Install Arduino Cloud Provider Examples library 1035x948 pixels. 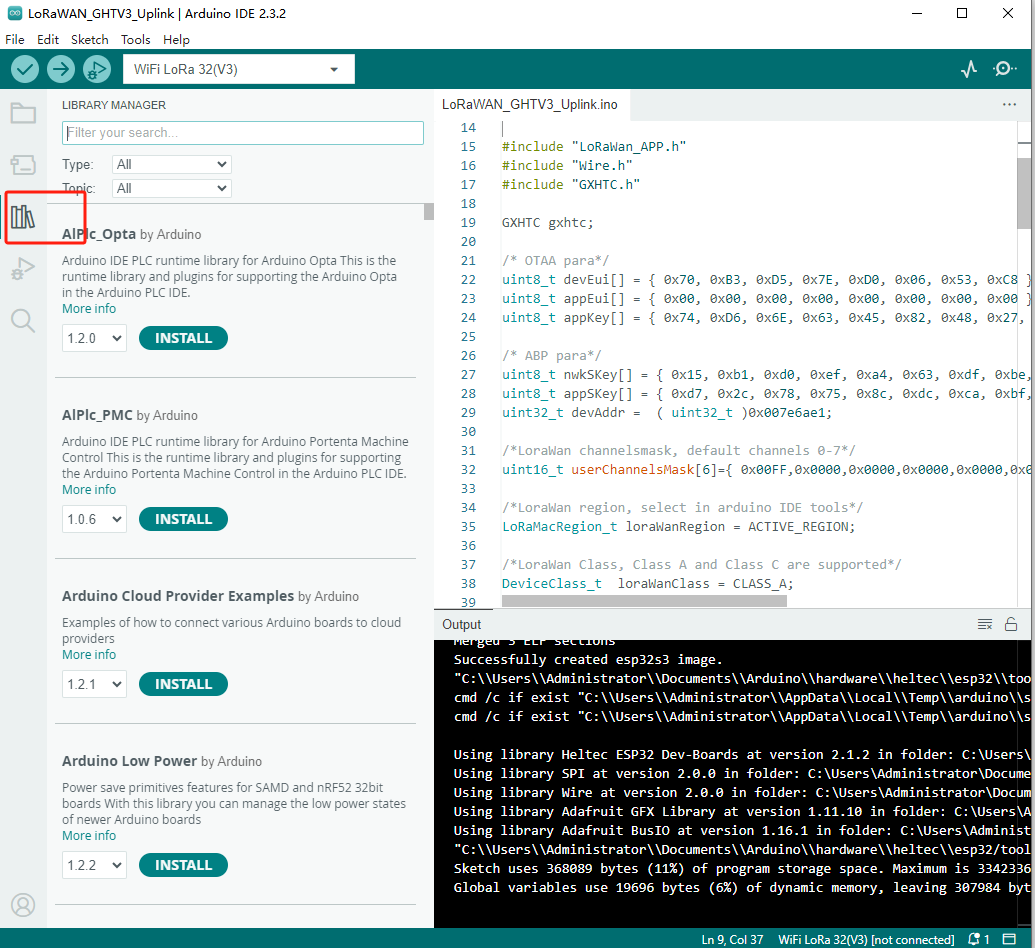pyautogui.click(x=184, y=684)
